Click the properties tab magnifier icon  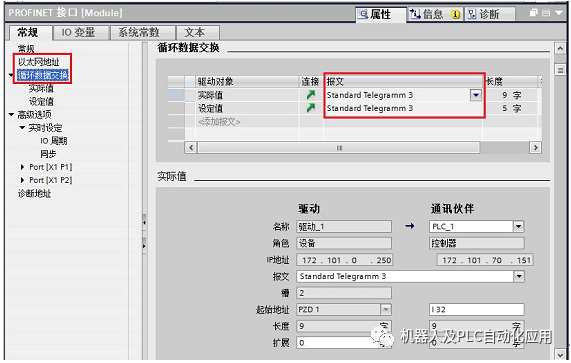click(x=363, y=14)
